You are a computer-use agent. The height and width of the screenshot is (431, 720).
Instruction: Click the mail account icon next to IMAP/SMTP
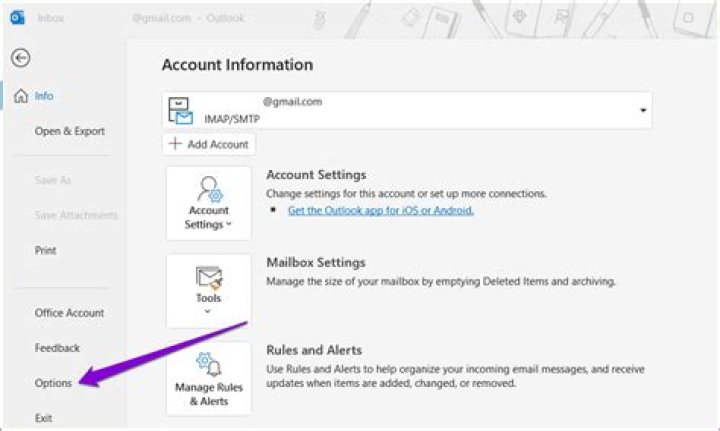[x=180, y=111]
